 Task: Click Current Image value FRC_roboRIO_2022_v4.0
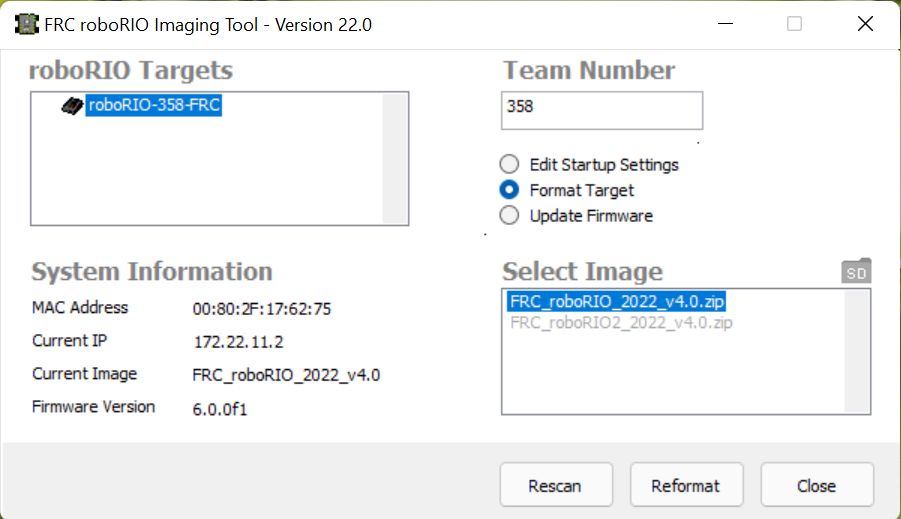point(286,375)
